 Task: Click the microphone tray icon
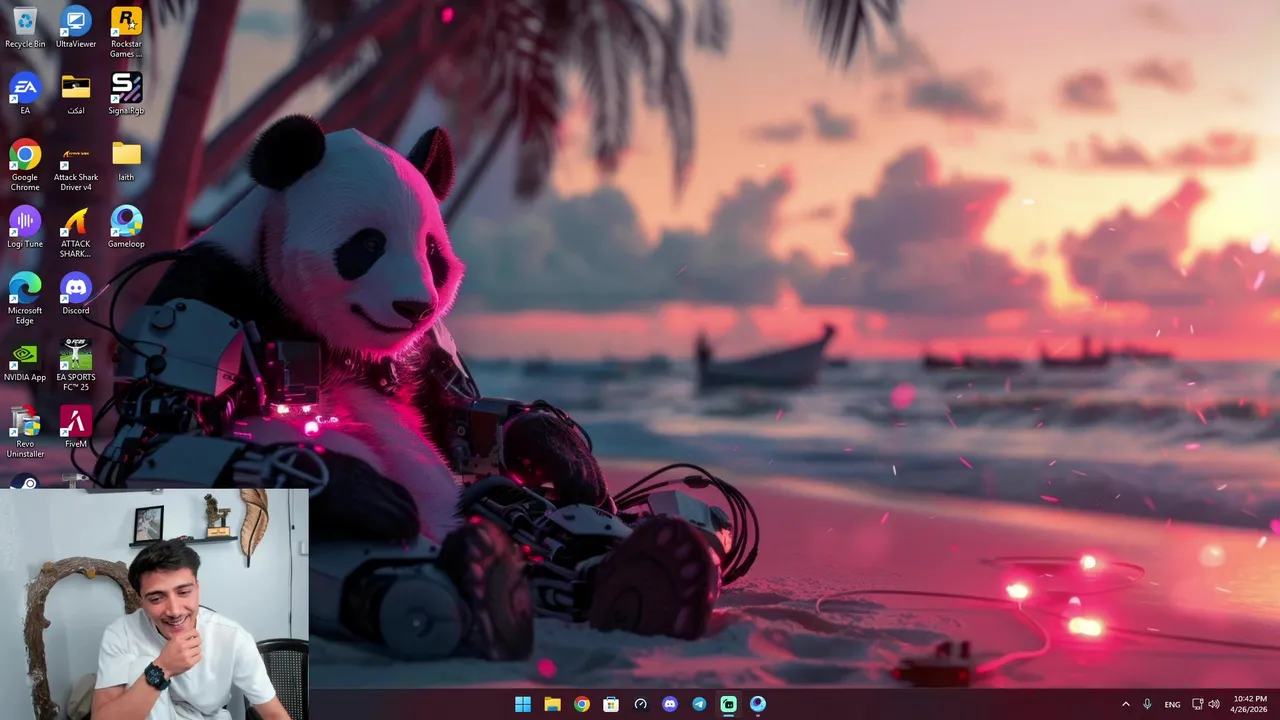tap(1147, 704)
